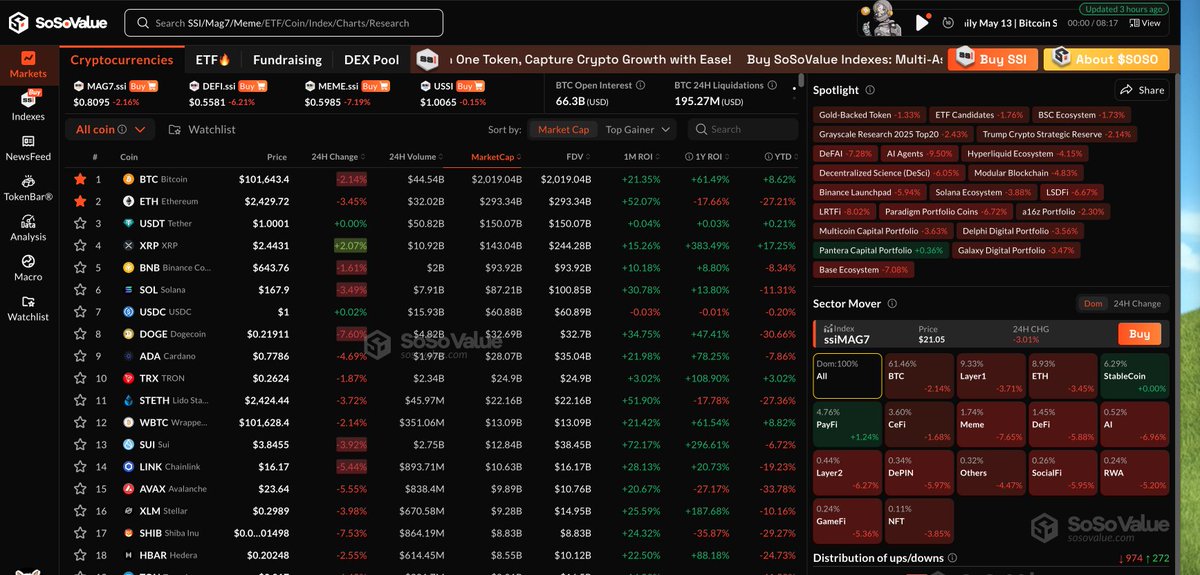This screenshot has width=1200, height=575.
Task: Switch to the Cryptocurrencies tab
Action: point(122,60)
